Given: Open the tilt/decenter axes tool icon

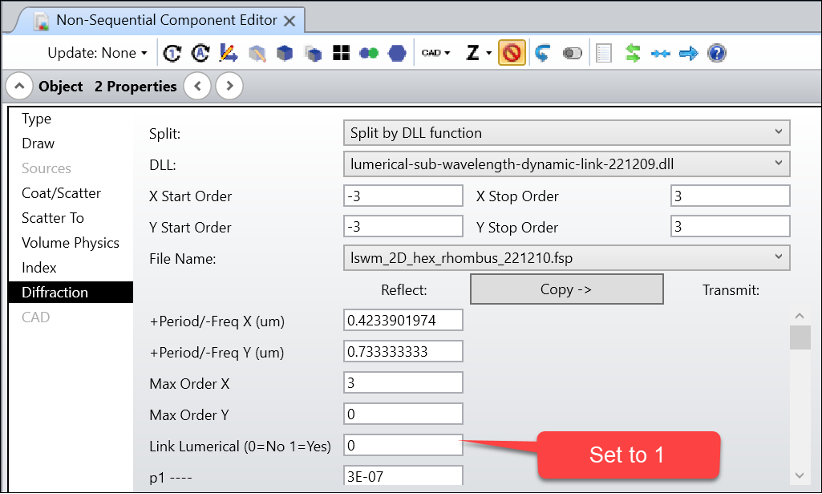Looking at the screenshot, I should (228, 53).
